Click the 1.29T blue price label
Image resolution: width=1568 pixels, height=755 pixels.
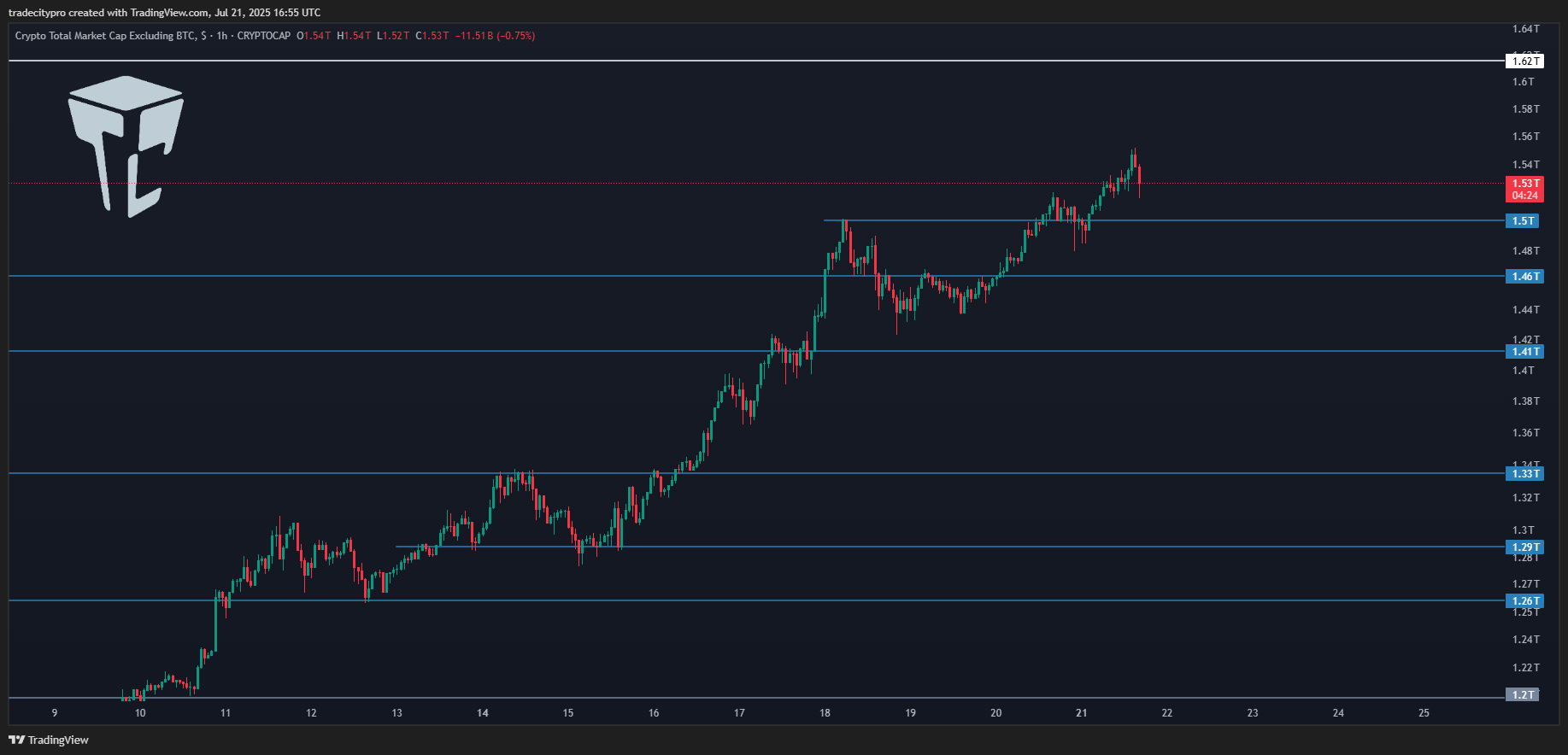coord(1524,547)
